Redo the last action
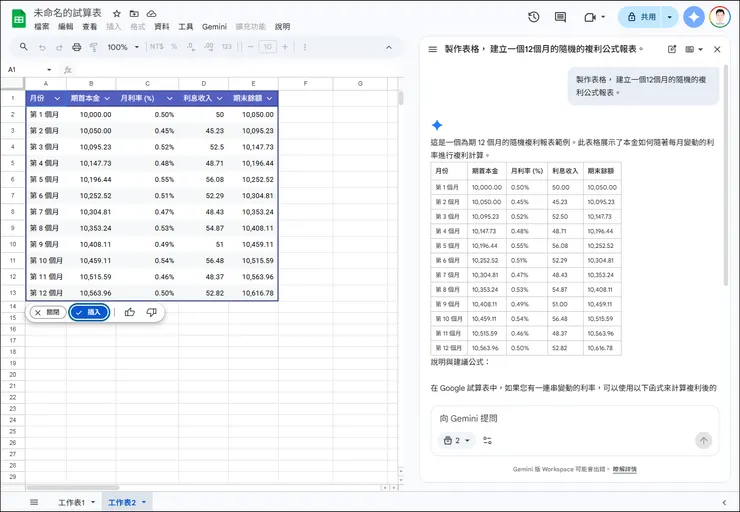 point(59,47)
